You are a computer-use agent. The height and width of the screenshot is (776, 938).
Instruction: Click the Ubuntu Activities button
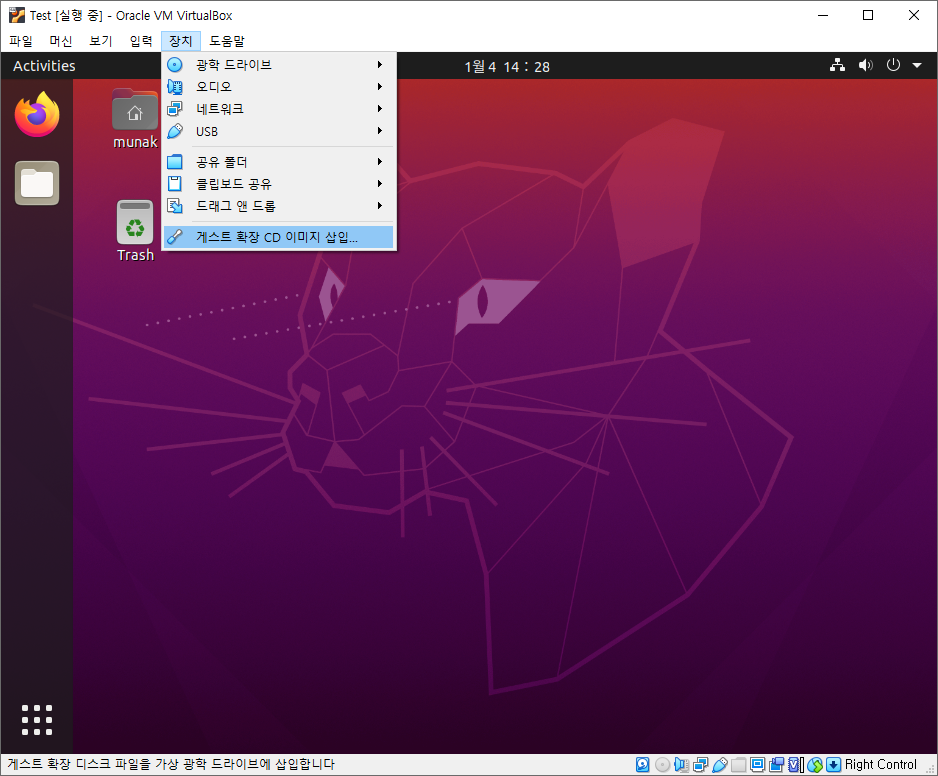coord(44,66)
